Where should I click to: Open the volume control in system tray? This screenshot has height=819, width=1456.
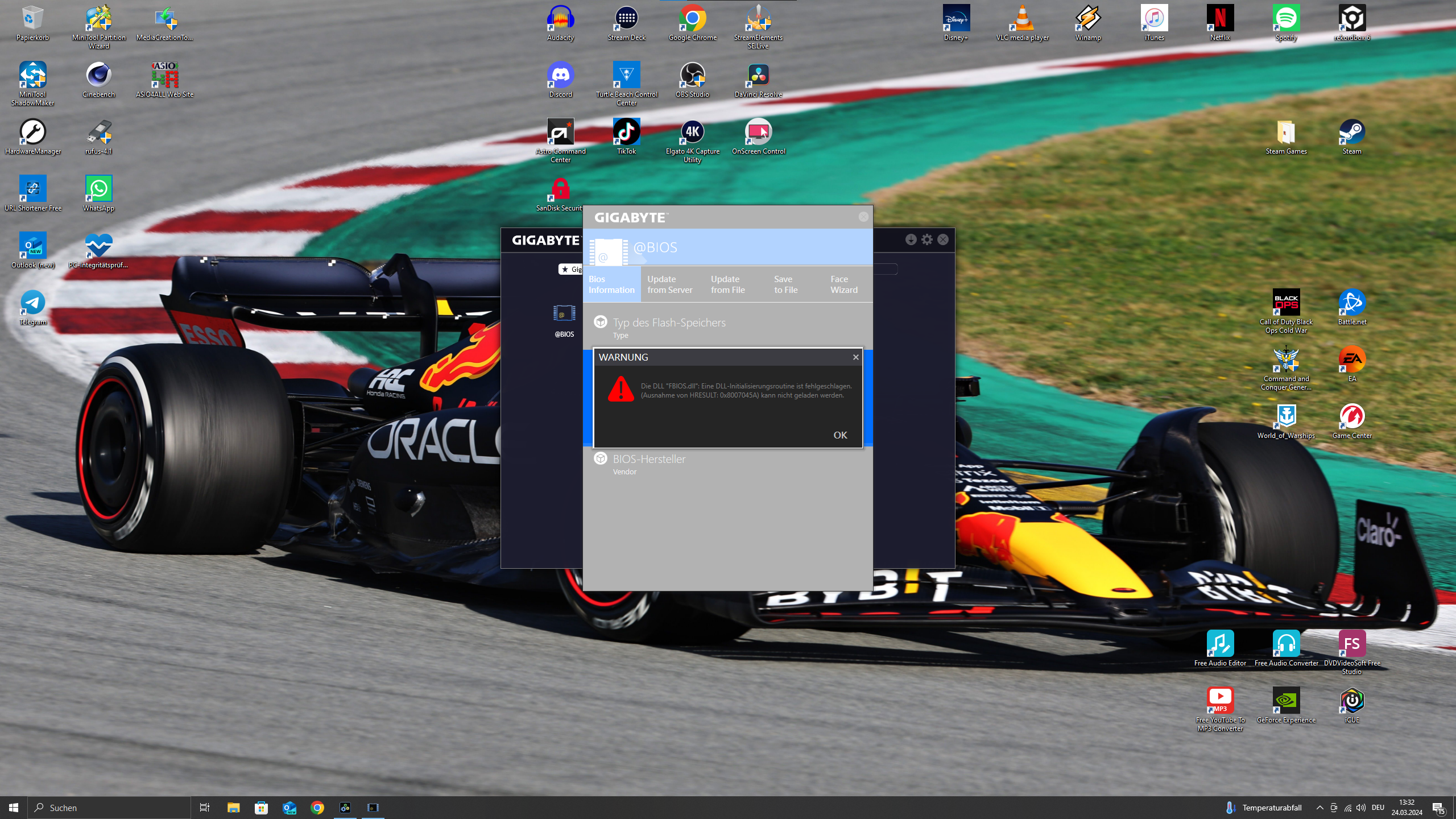click(1361, 808)
